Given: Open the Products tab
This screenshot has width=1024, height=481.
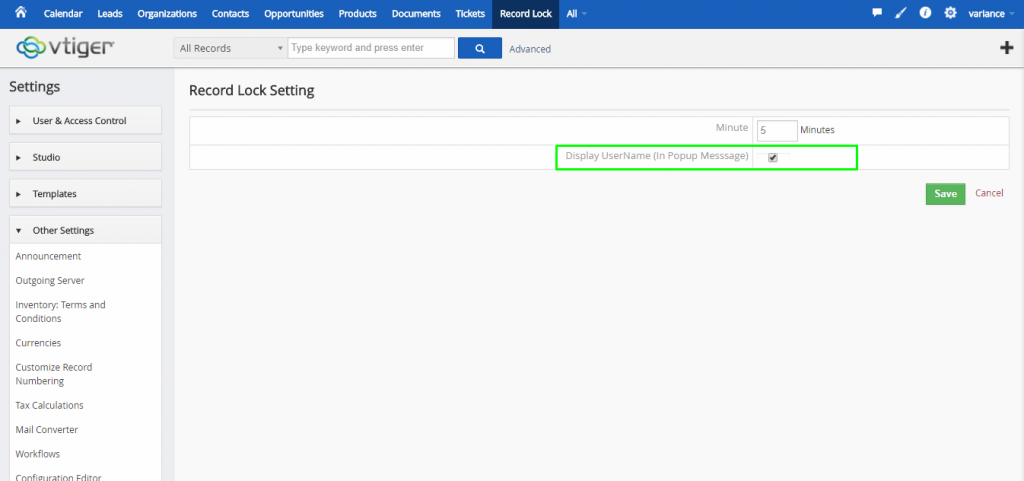Looking at the screenshot, I should click(357, 14).
